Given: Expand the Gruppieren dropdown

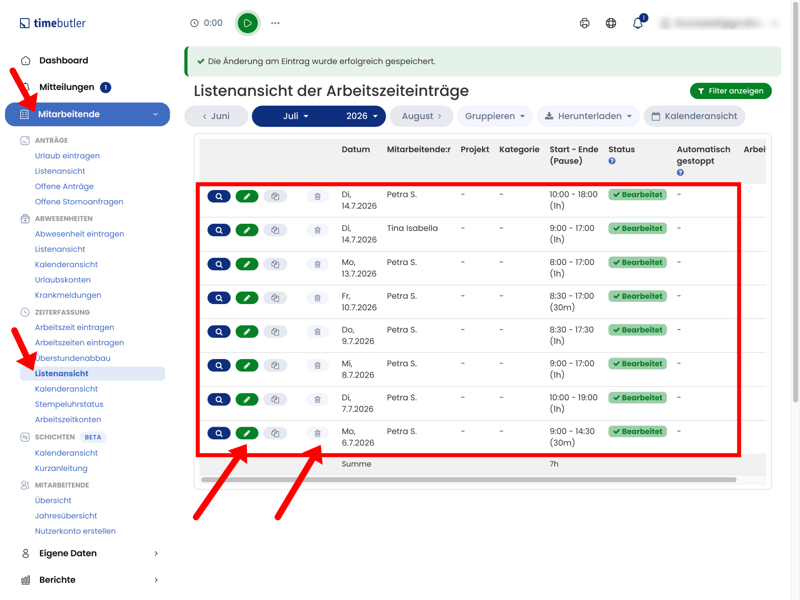Looking at the screenshot, I should pyautogui.click(x=495, y=116).
